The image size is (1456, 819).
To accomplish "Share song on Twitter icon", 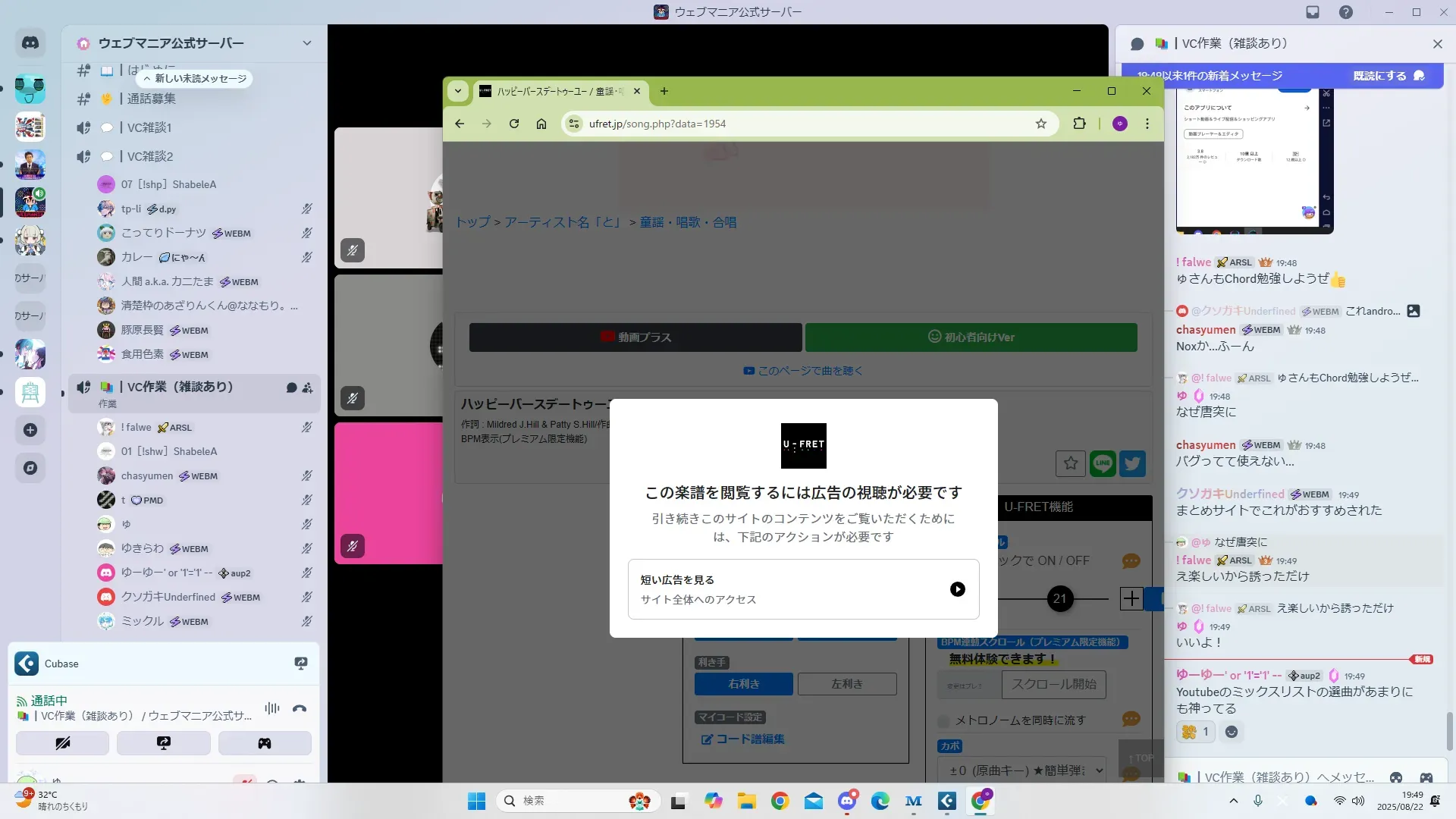I will point(1132,463).
